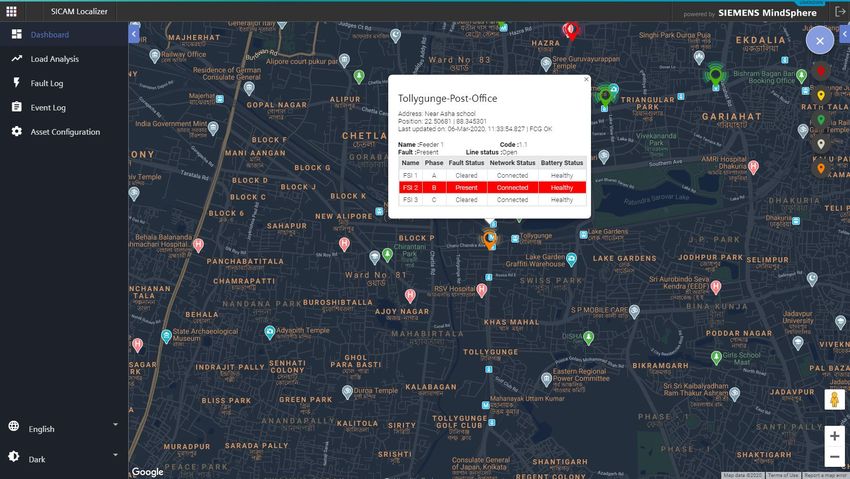Click the globe language icon
This screenshot has width=850, height=479.
tap(14, 426)
